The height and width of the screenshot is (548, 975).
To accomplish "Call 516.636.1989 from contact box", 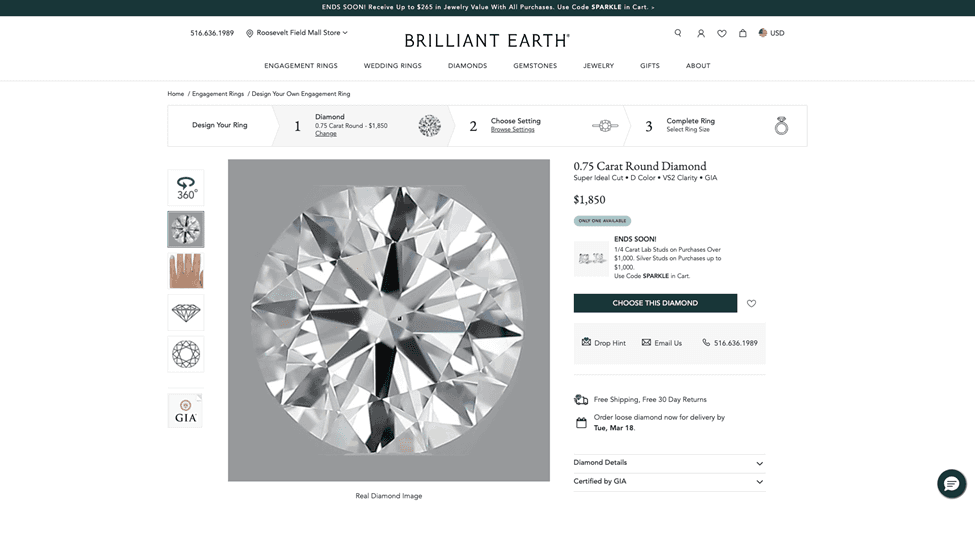I will [730, 343].
